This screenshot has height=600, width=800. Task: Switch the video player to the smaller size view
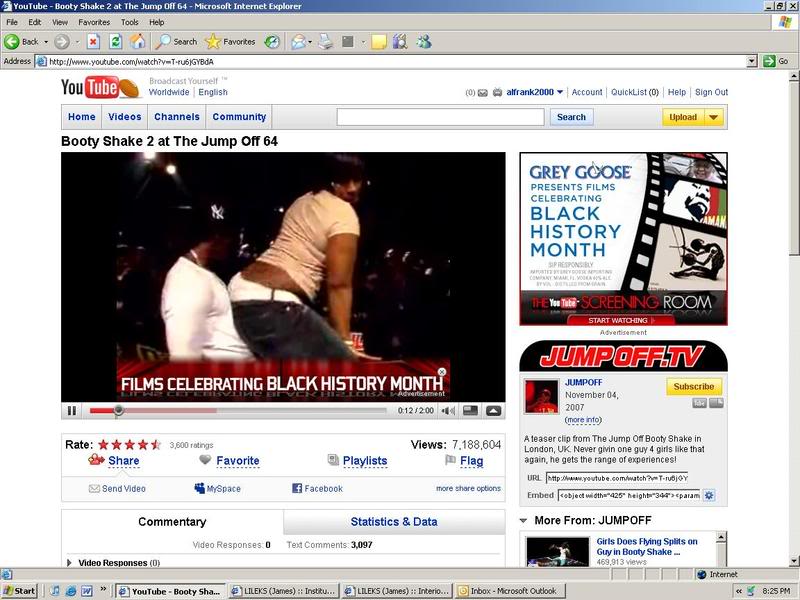(x=470, y=411)
